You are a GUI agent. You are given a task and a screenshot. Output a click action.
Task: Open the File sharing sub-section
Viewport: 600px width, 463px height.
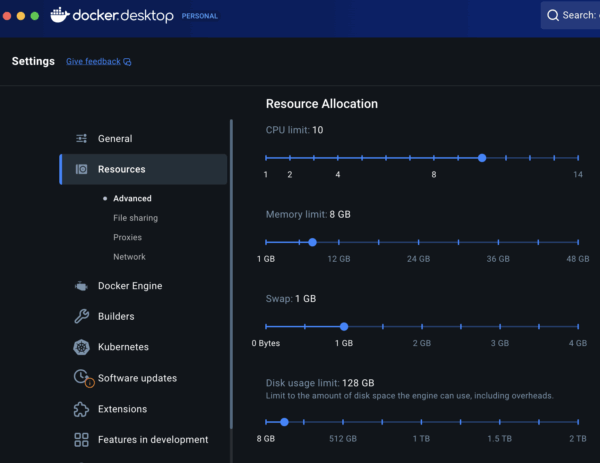pos(135,218)
